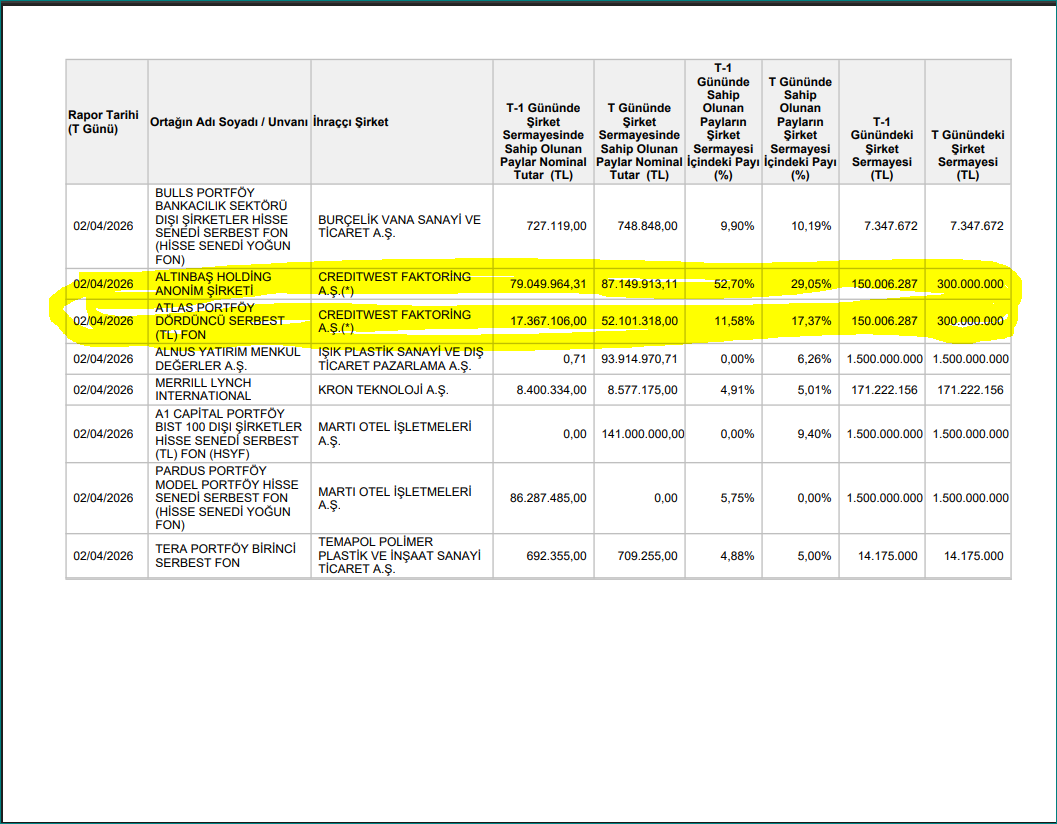Screen dimensions: 1057x824
Task: Select the value 141.000.000,00
Action: click(643, 434)
